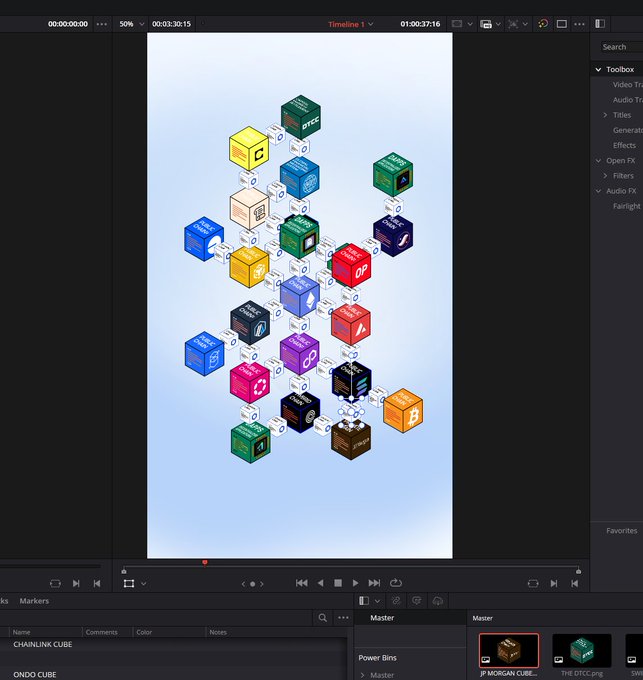Select the ONDO CUBE row
The image size is (643, 680).
(x=173, y=674)
